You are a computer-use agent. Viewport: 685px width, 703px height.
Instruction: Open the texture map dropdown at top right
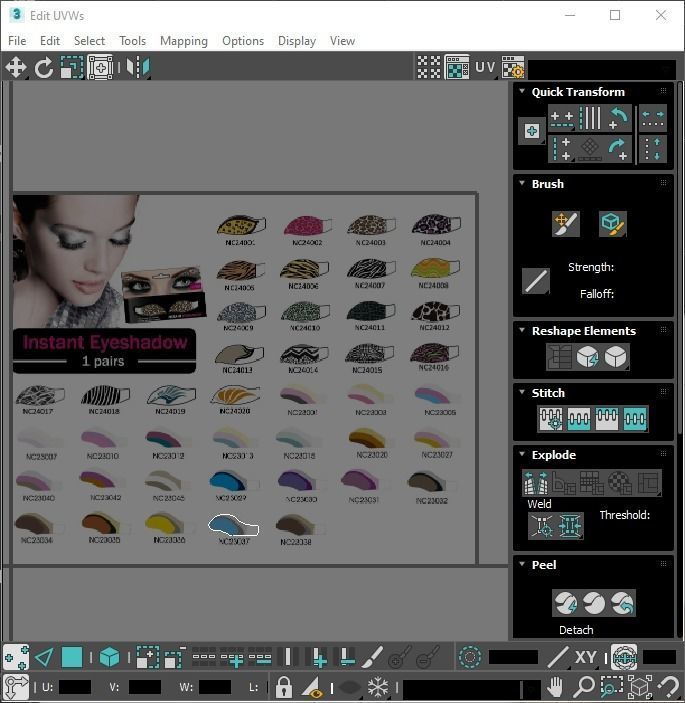pos(603,69)
